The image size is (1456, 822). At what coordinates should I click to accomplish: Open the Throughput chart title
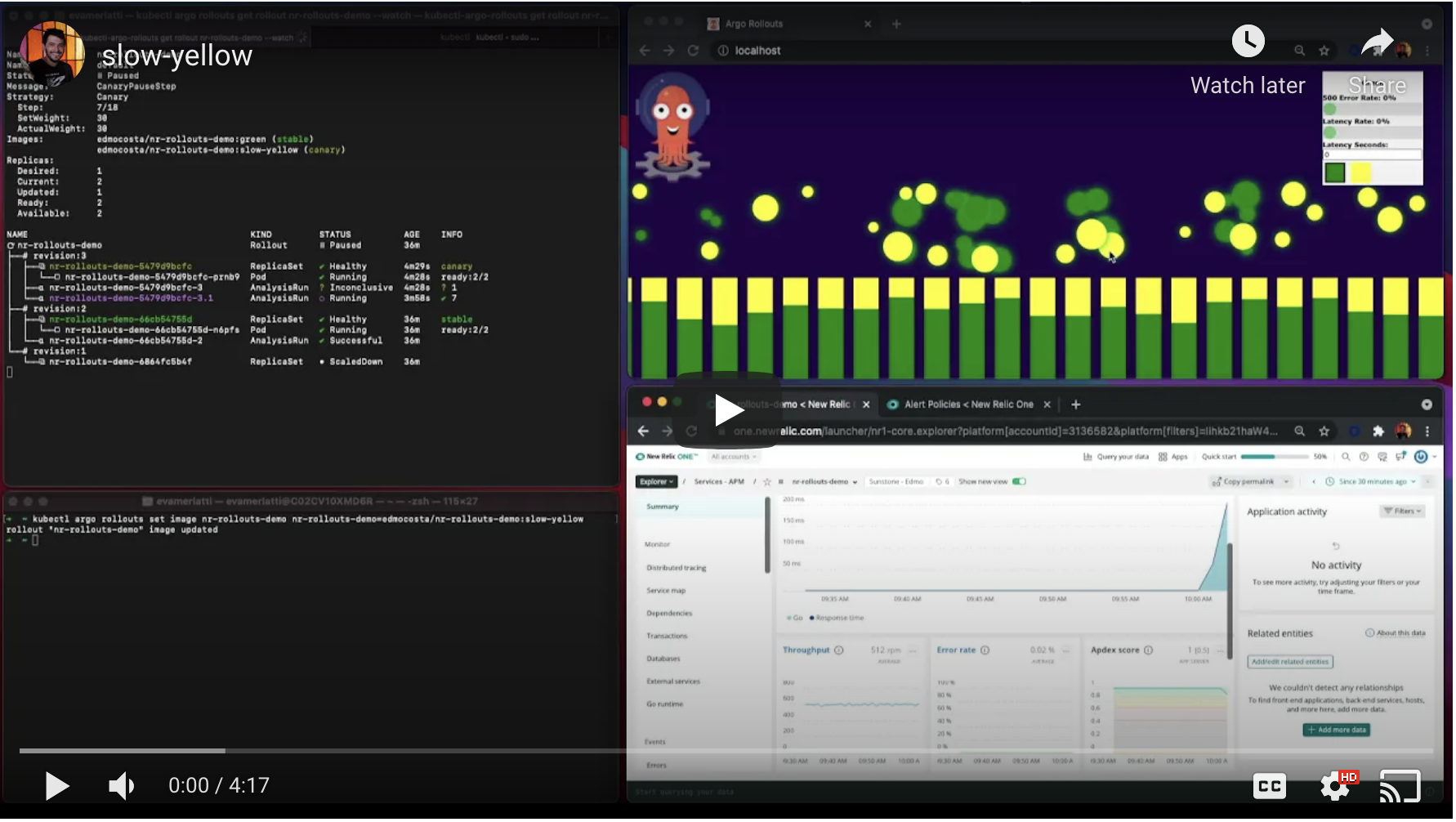click(x=806, y=650)
